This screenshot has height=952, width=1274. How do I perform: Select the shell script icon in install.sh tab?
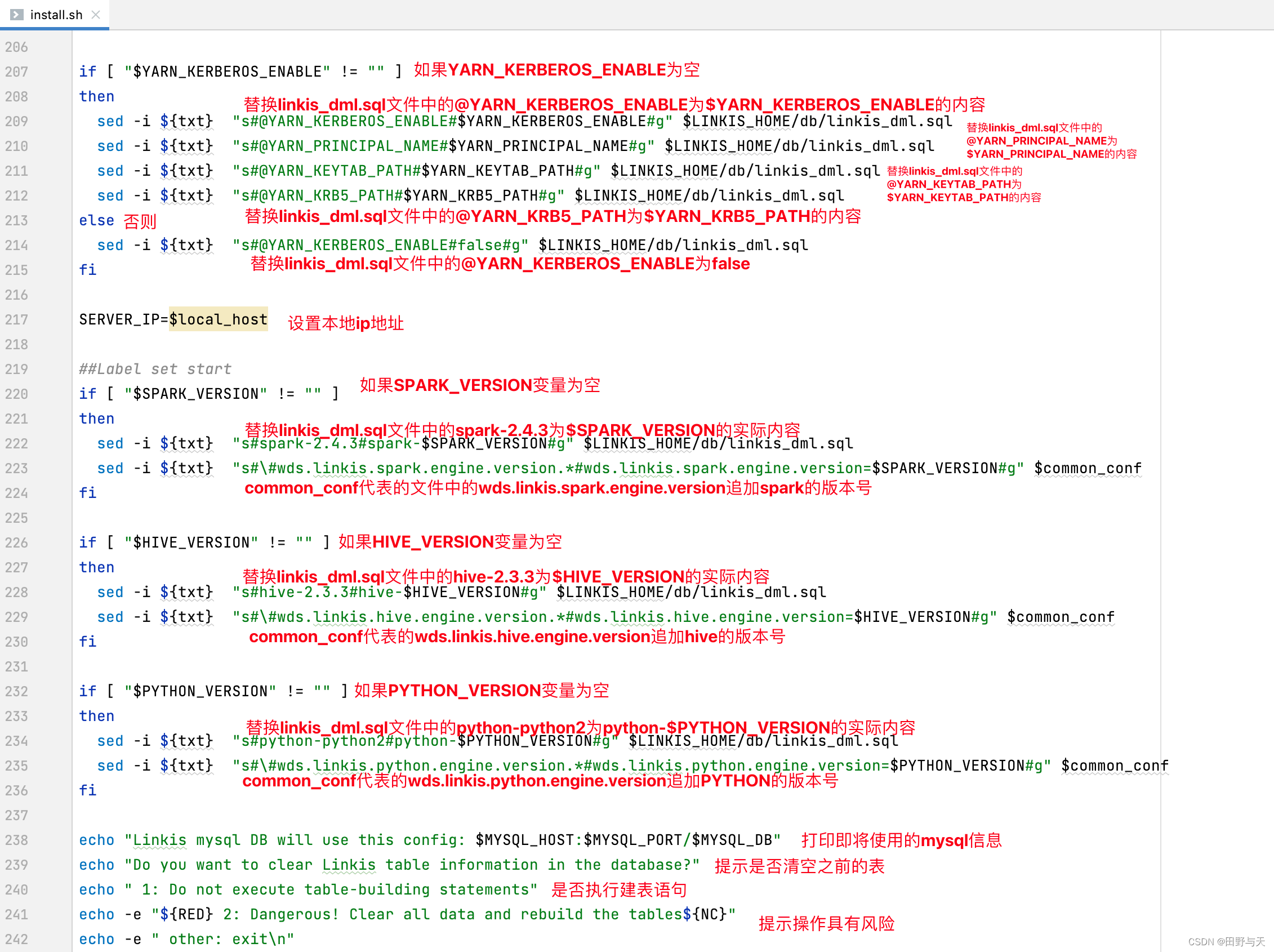click(16, 15)
